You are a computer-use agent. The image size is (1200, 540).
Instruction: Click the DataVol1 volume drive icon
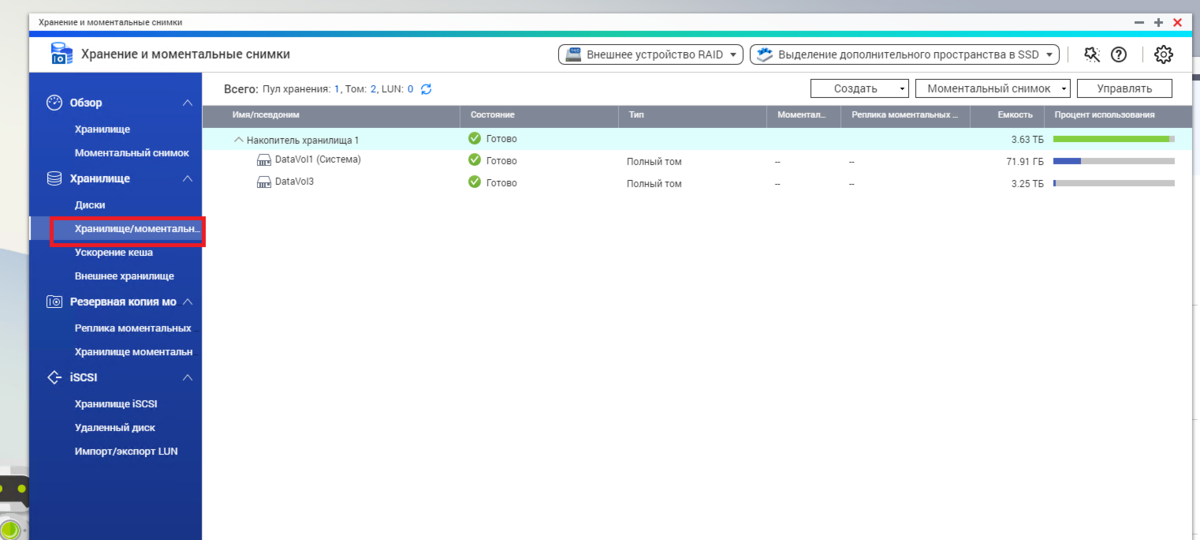(x=265, y=160)
